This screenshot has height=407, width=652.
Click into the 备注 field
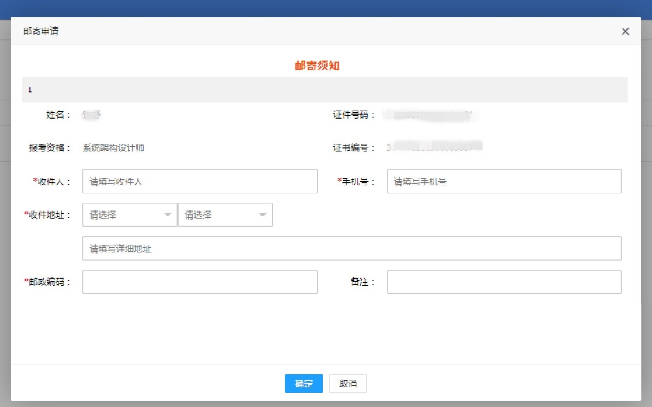pos(504,282)
